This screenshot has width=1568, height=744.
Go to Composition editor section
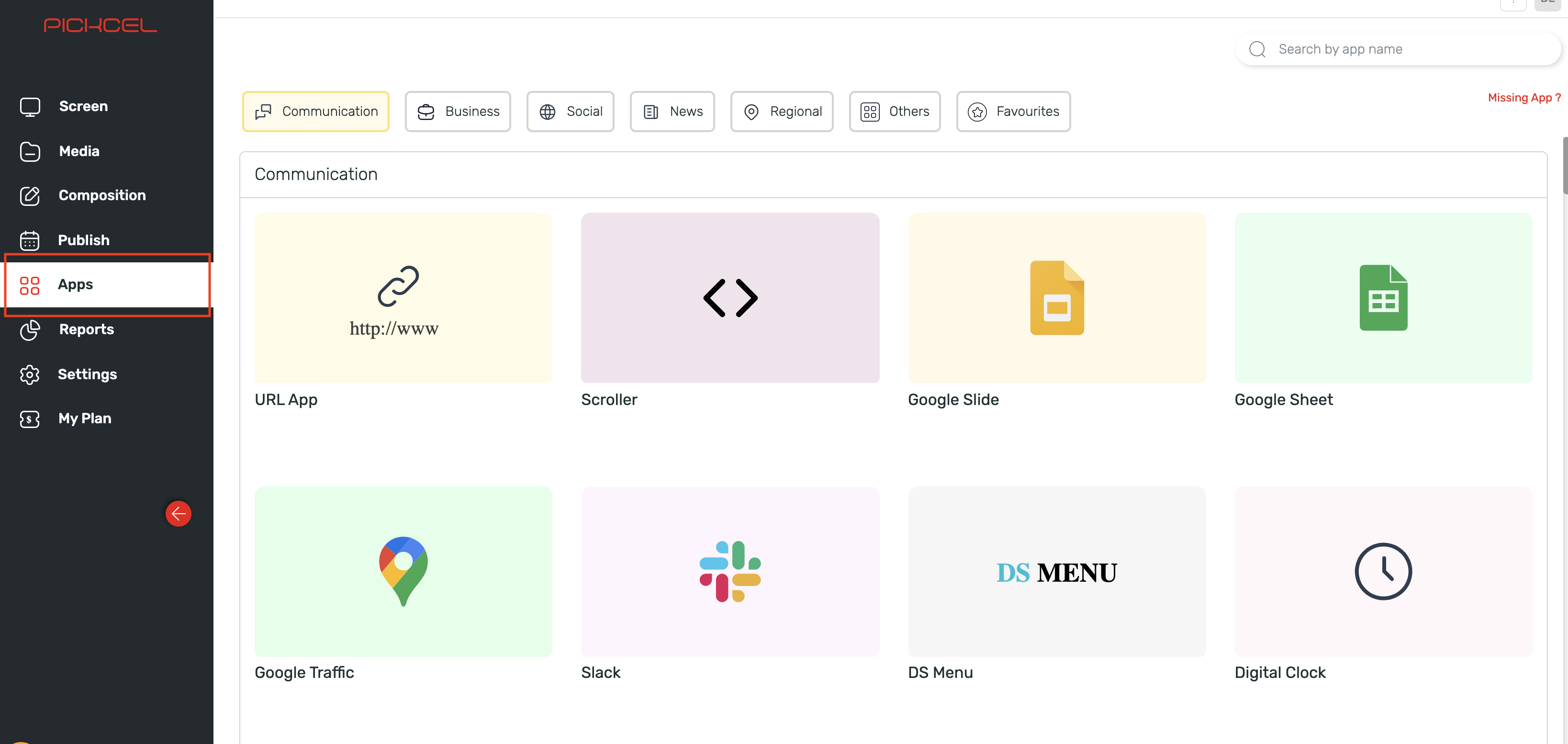(101, 195)
